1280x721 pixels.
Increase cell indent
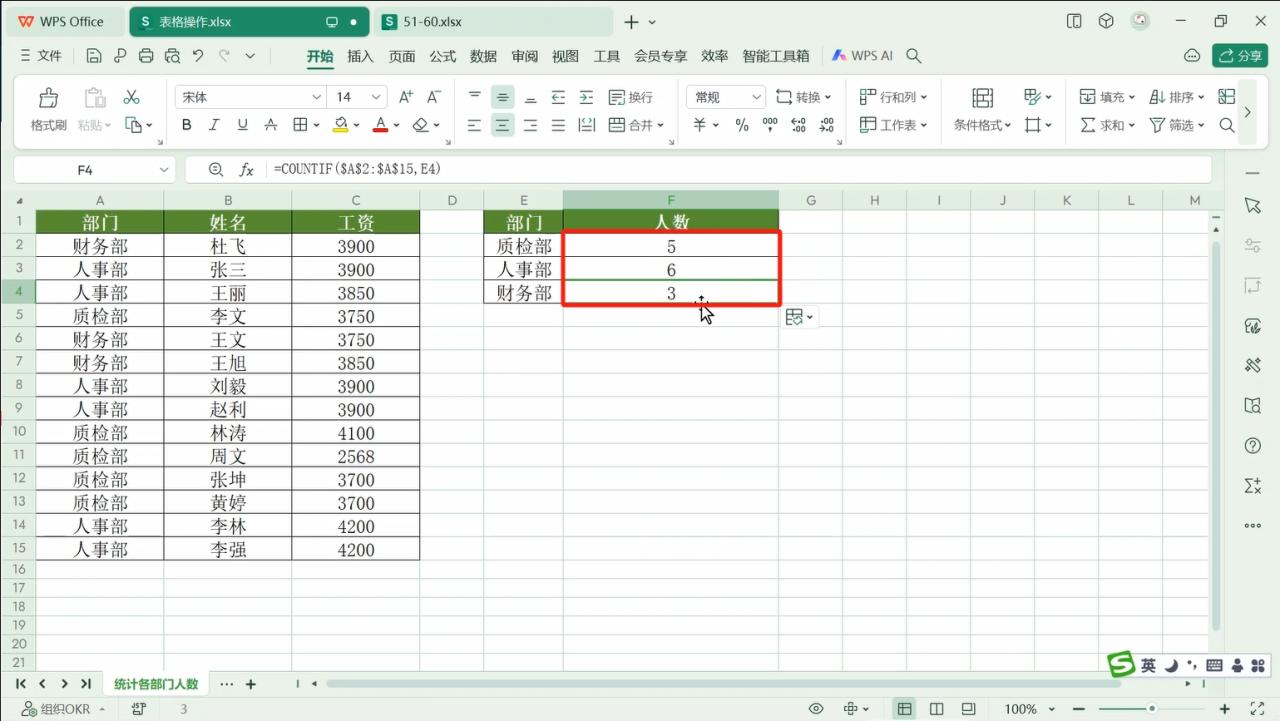586,97
